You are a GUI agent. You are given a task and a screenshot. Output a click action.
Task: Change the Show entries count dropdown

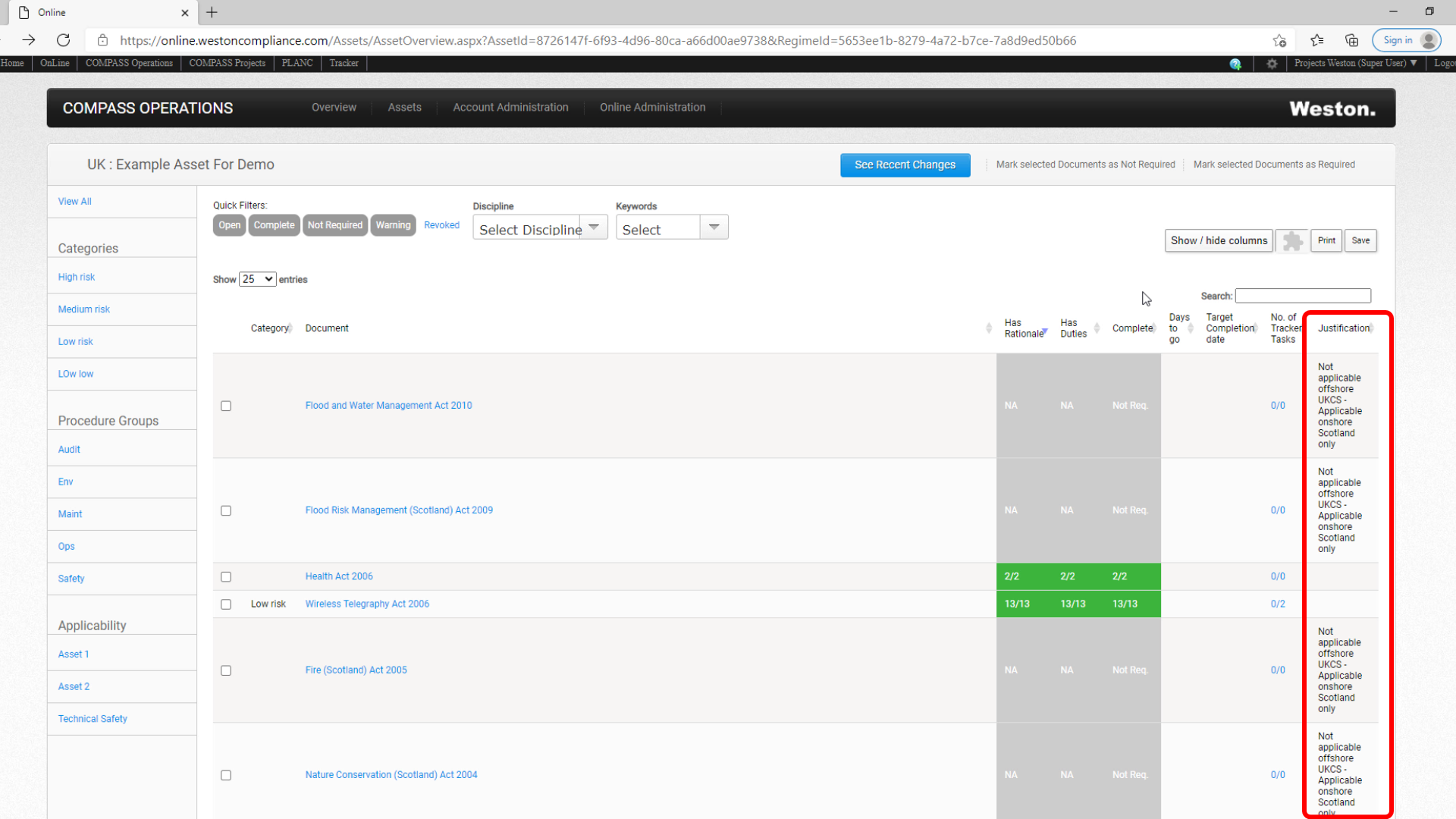click(x=257, y=279)
